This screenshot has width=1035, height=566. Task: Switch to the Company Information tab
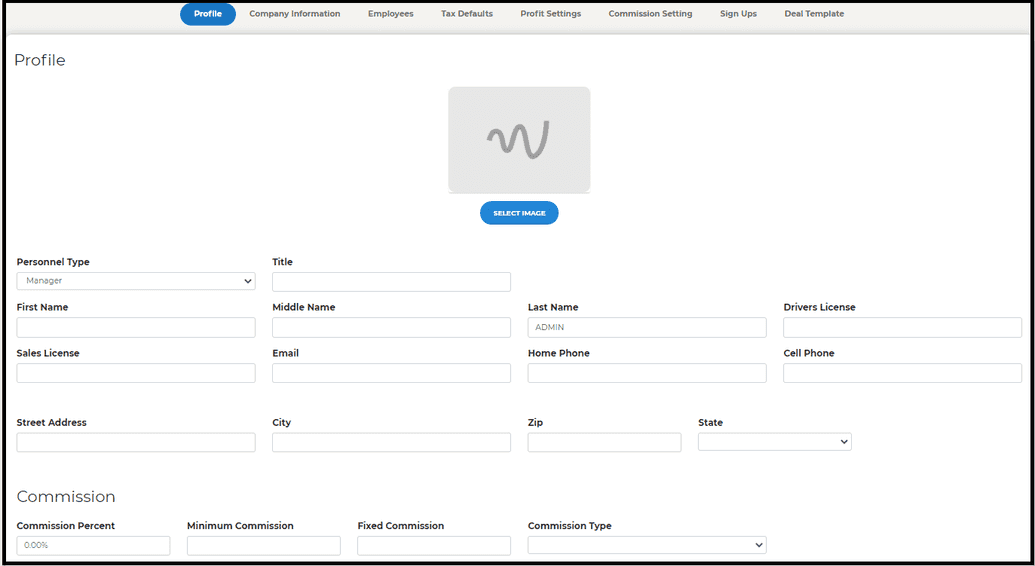(x=294, y=14)
